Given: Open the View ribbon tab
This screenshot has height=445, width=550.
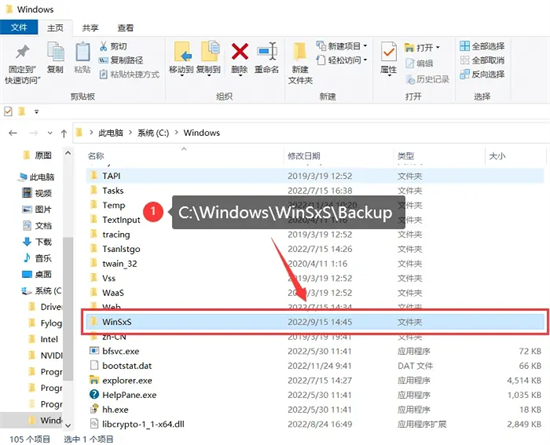Looking at the screenshot, I should (x=125, y=28).
